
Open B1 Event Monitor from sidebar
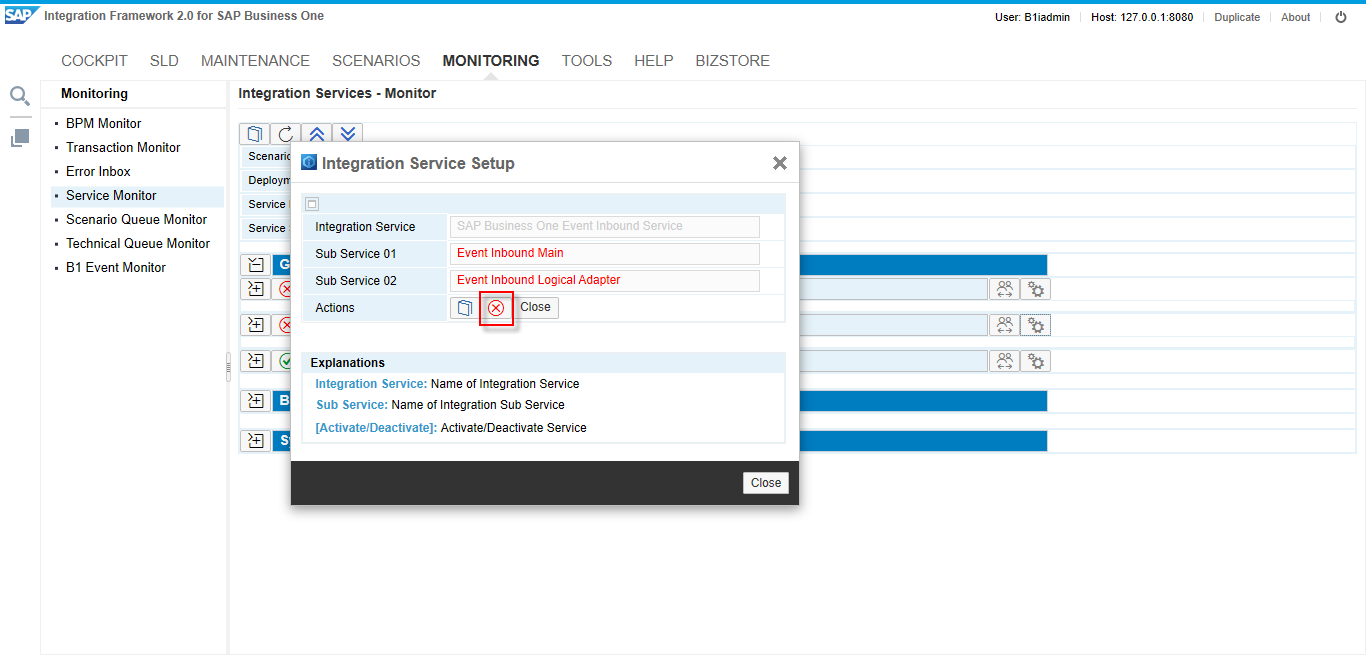click(115, 268)
